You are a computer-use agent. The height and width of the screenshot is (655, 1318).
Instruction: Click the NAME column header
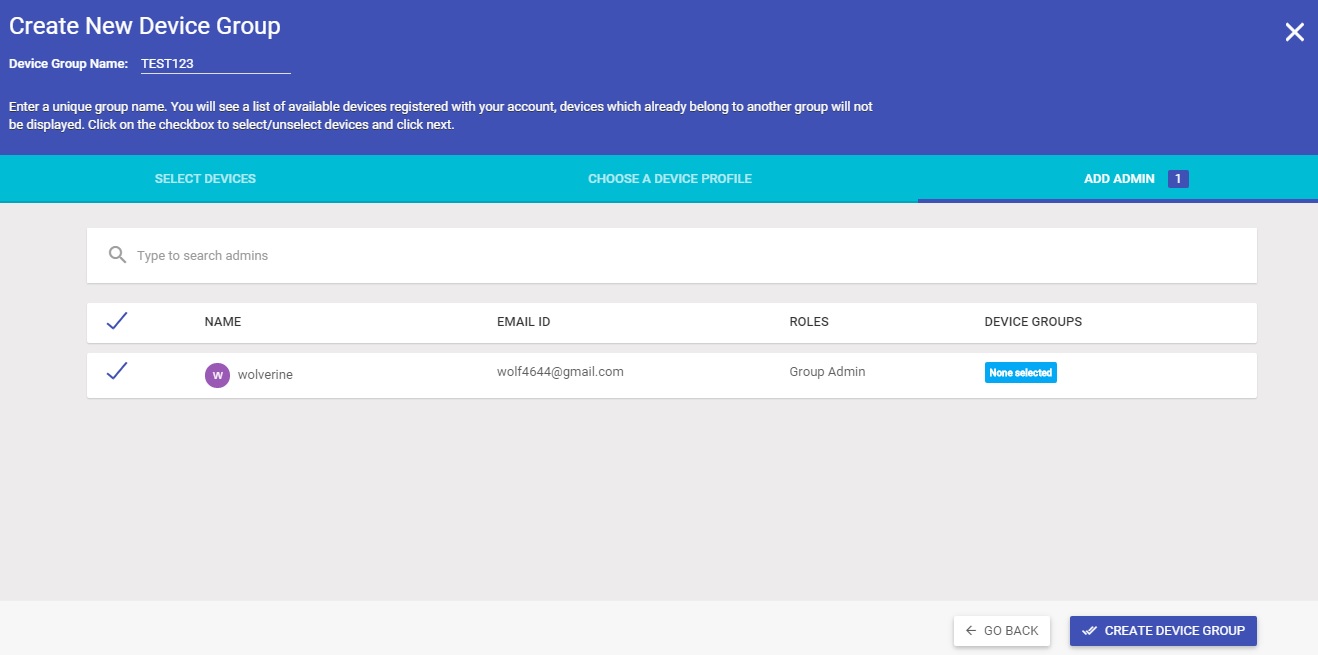[223, 322]
